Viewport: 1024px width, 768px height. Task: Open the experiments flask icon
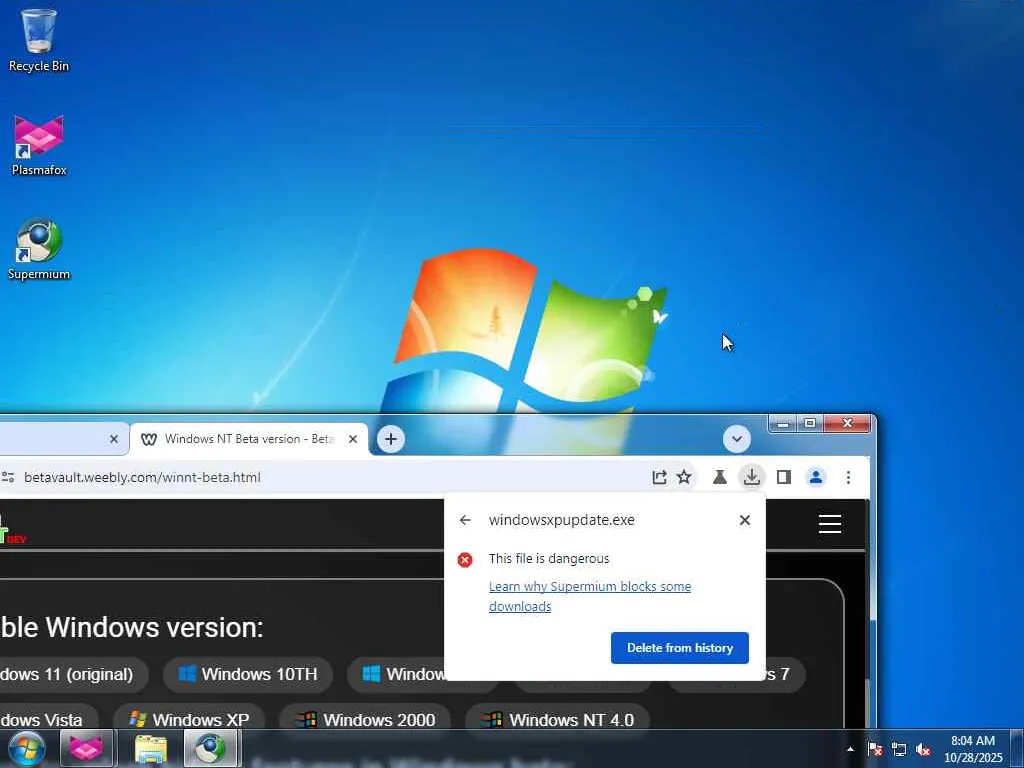(720, 477)
